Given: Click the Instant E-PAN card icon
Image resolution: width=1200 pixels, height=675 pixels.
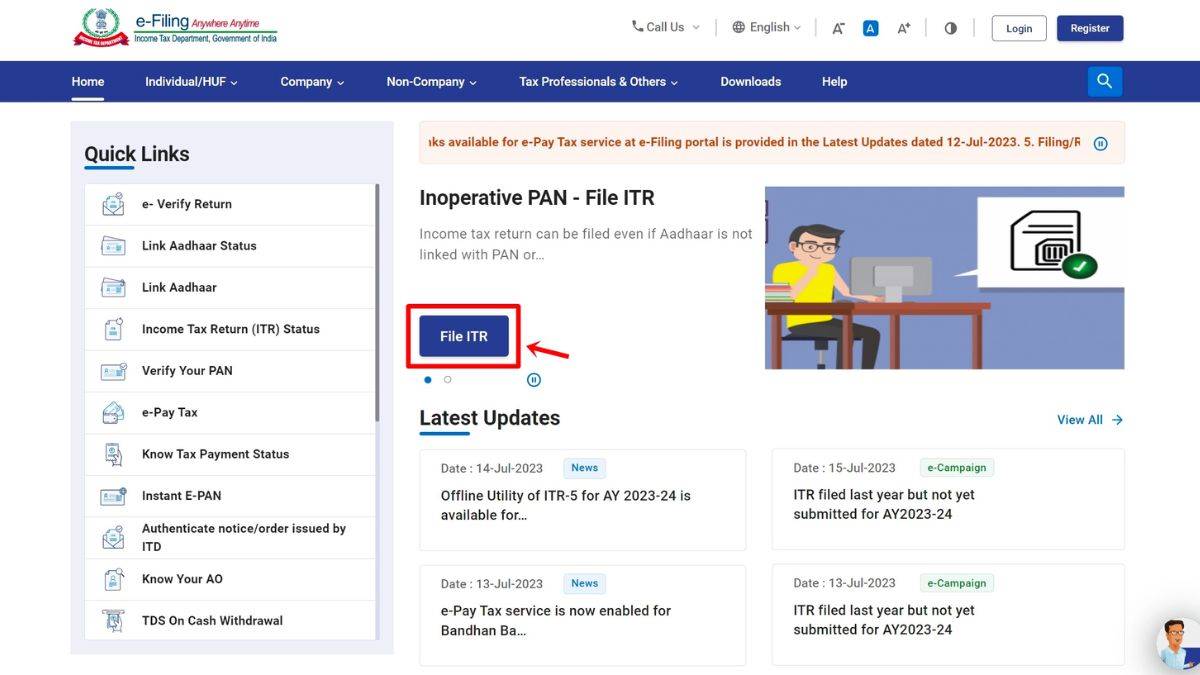Looking at the screenshot, I should point(113,496).
